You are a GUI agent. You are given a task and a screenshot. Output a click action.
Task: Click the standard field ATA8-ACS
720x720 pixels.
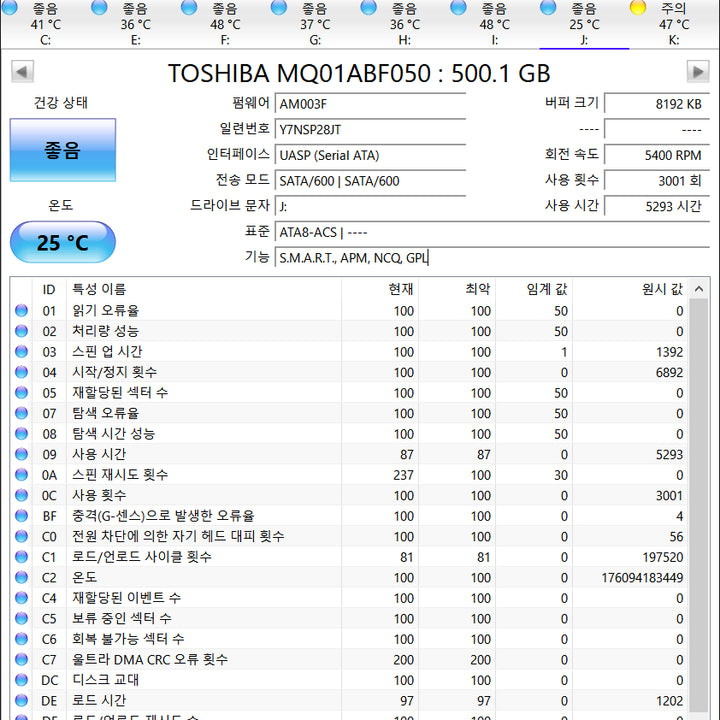tap(492, 232)
